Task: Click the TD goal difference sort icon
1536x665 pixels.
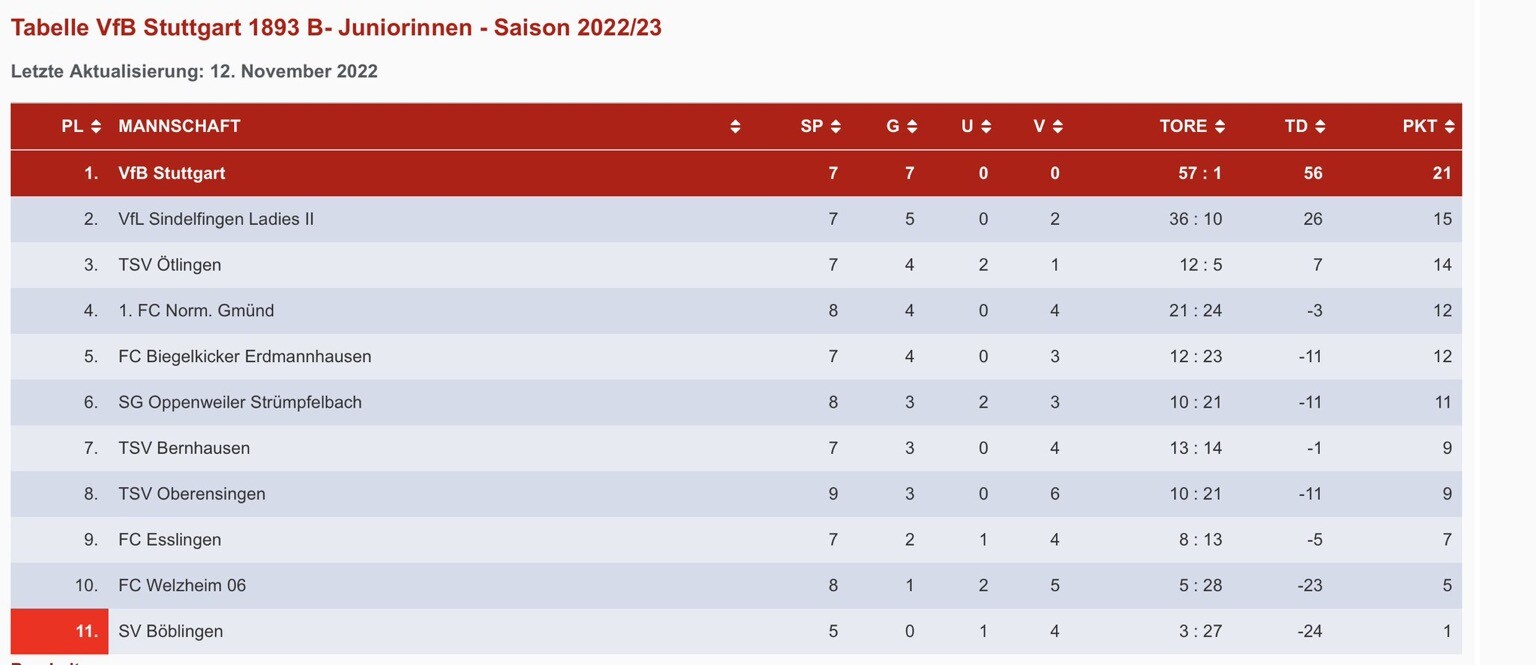Action: 1320,127
